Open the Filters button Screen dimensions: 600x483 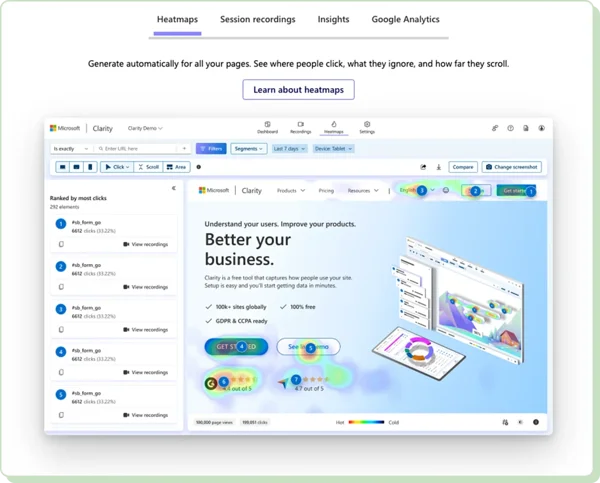(x=211, y=148)
